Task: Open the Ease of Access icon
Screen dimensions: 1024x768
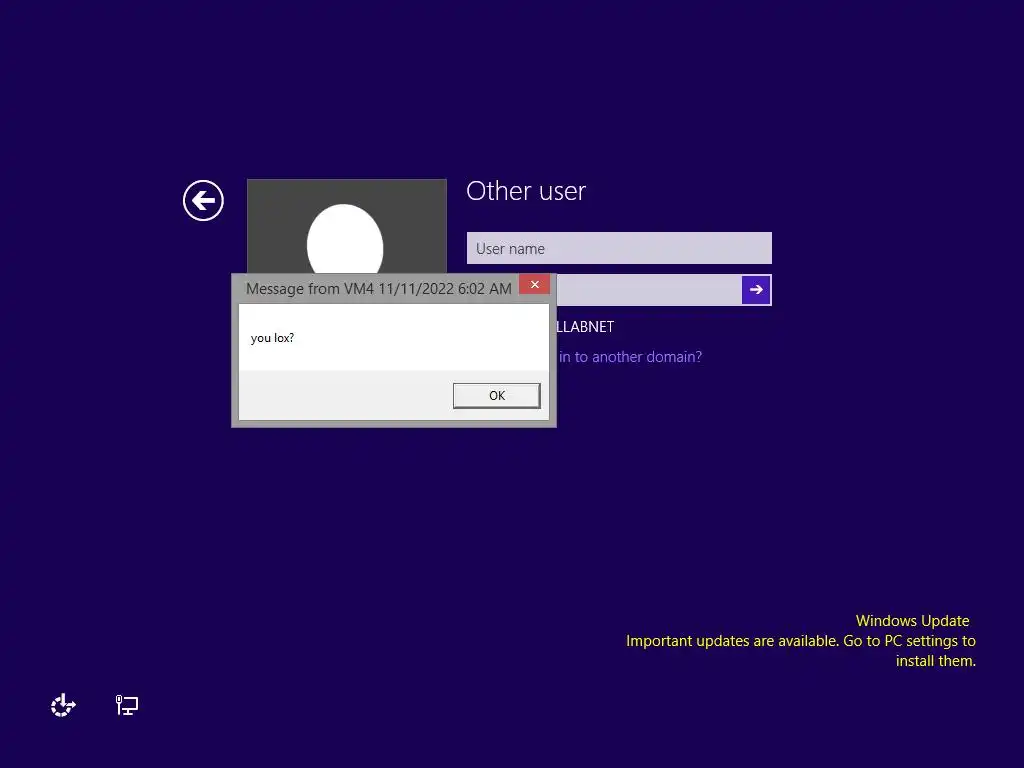Action: pos(63,705)
